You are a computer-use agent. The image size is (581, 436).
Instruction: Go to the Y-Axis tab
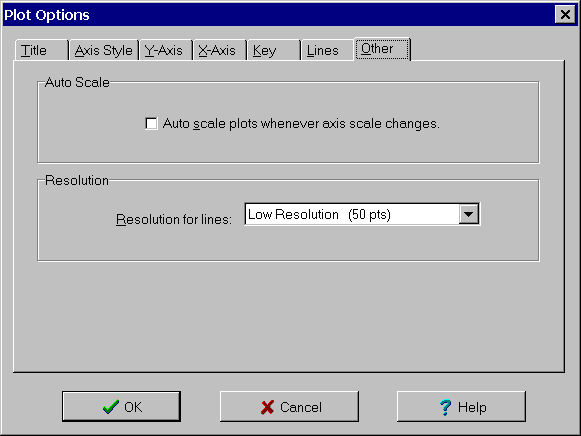pyautogui.click(x=165, y=50)
